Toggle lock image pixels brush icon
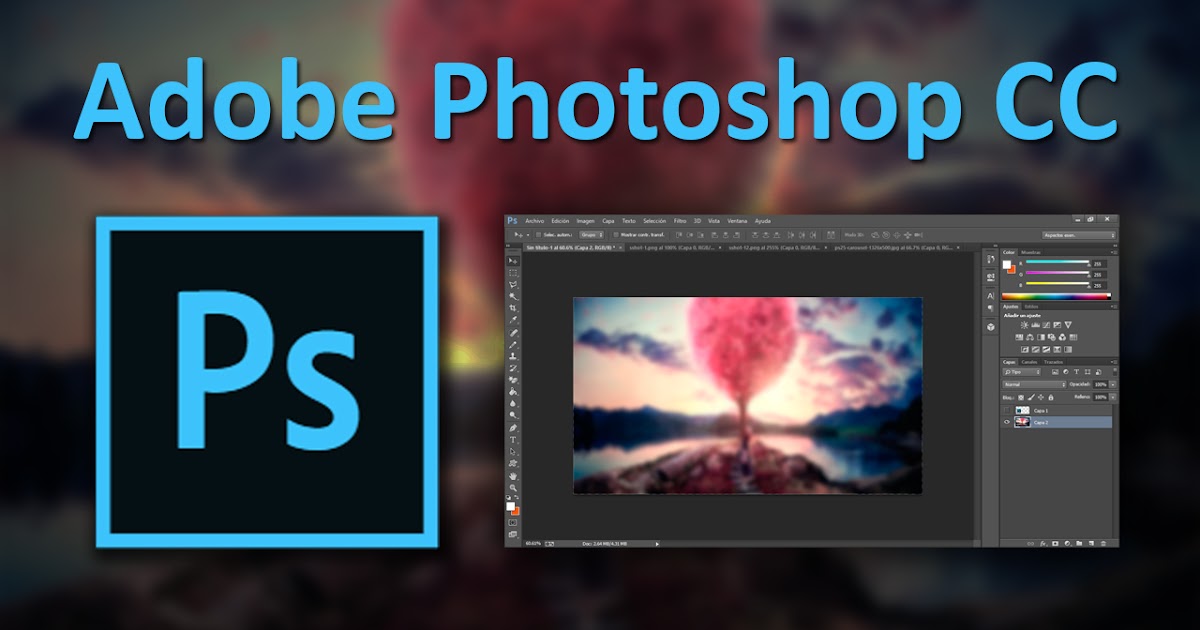Screen dimensions: 1200x630 1031,397
